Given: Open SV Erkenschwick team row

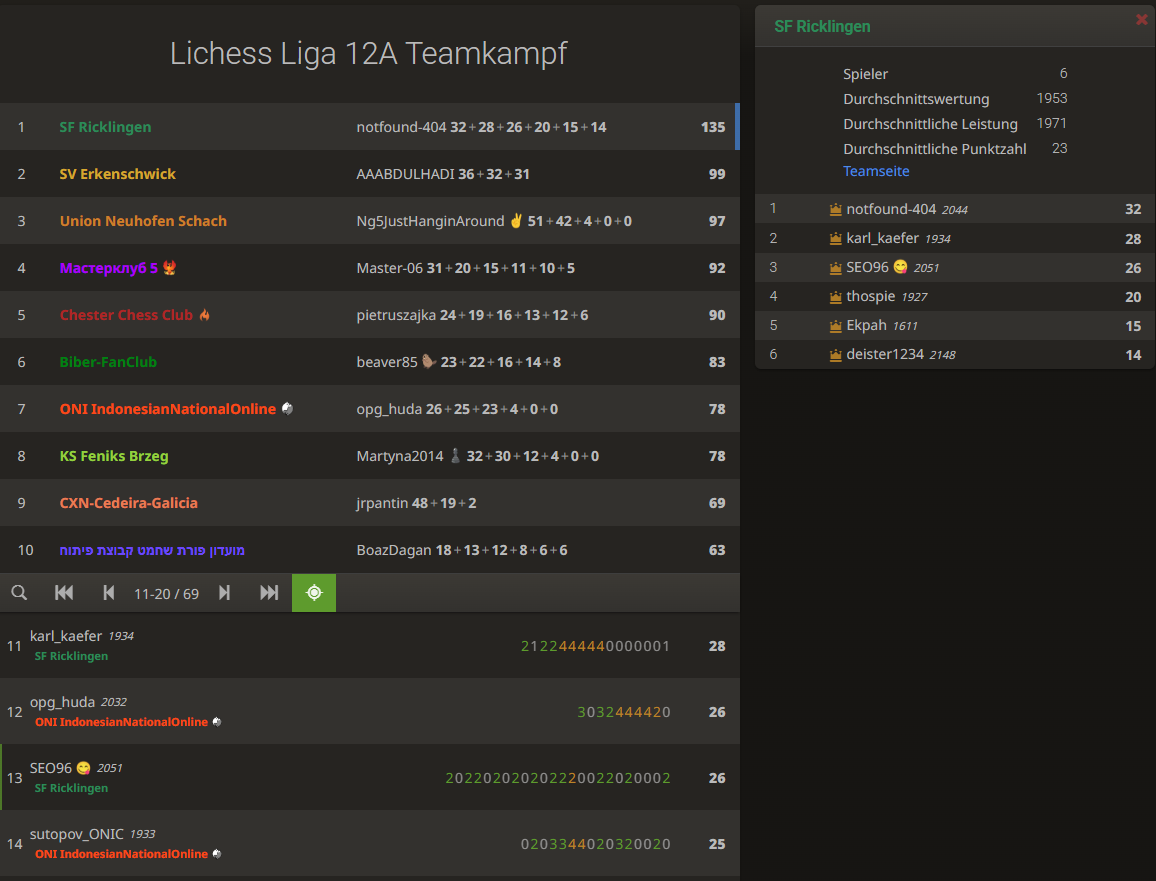Looking at the screenshot, I should 369,174.
